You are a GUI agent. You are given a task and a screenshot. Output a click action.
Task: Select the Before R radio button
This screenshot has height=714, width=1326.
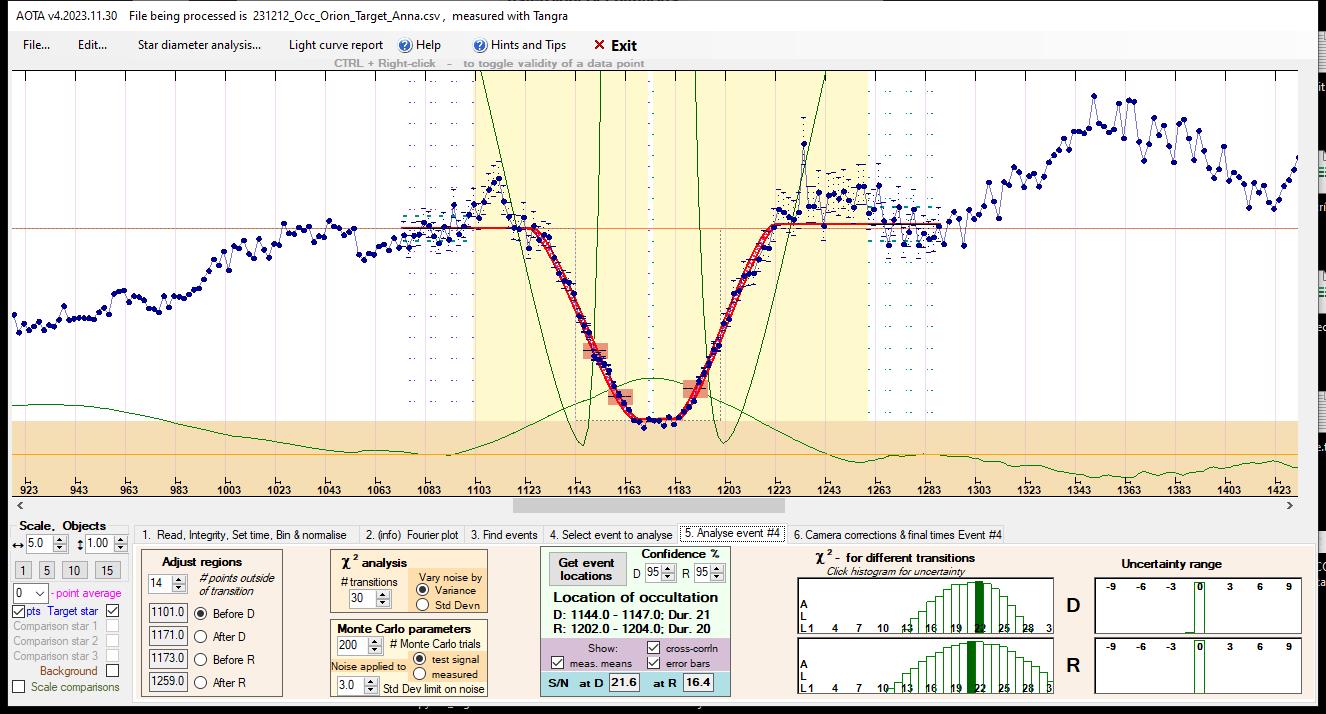[201, 659]
